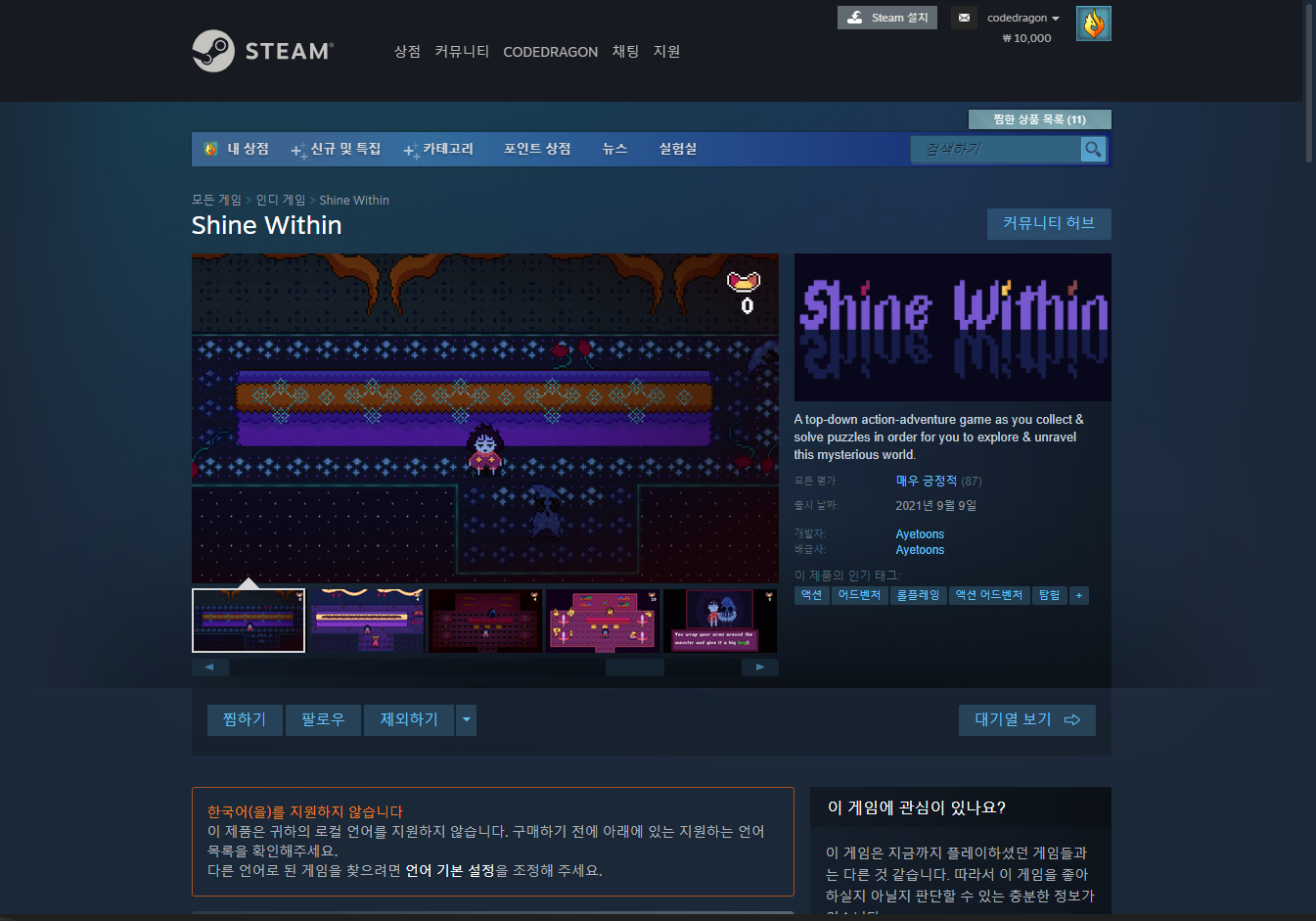Image resolution: width=1316 pixels, height=921 pixels.
Task: Open CODEDRAGON profile menu
Action: (550, 52)
